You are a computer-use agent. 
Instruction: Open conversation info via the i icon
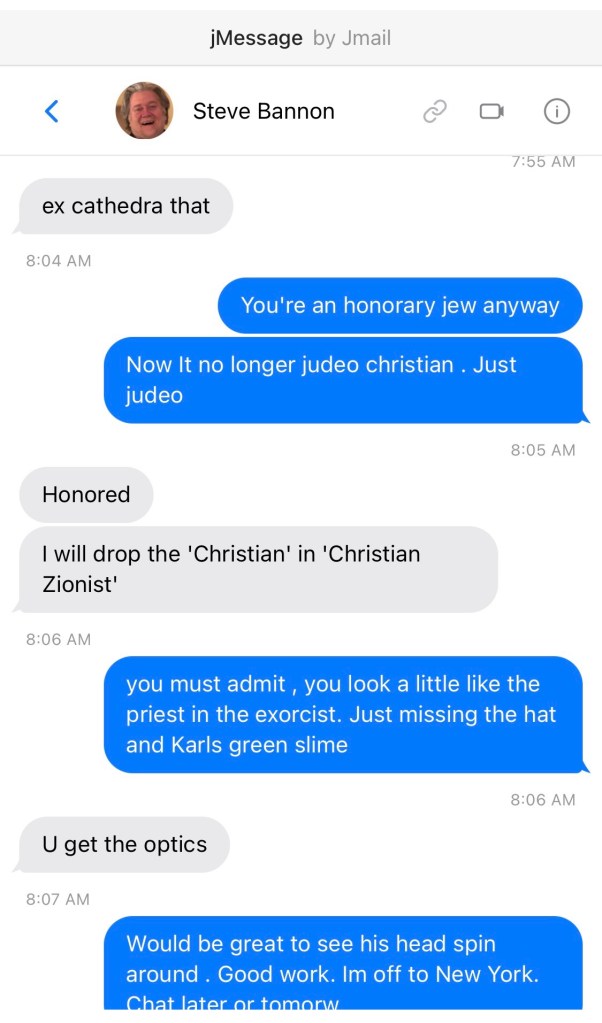click(556, 112)
